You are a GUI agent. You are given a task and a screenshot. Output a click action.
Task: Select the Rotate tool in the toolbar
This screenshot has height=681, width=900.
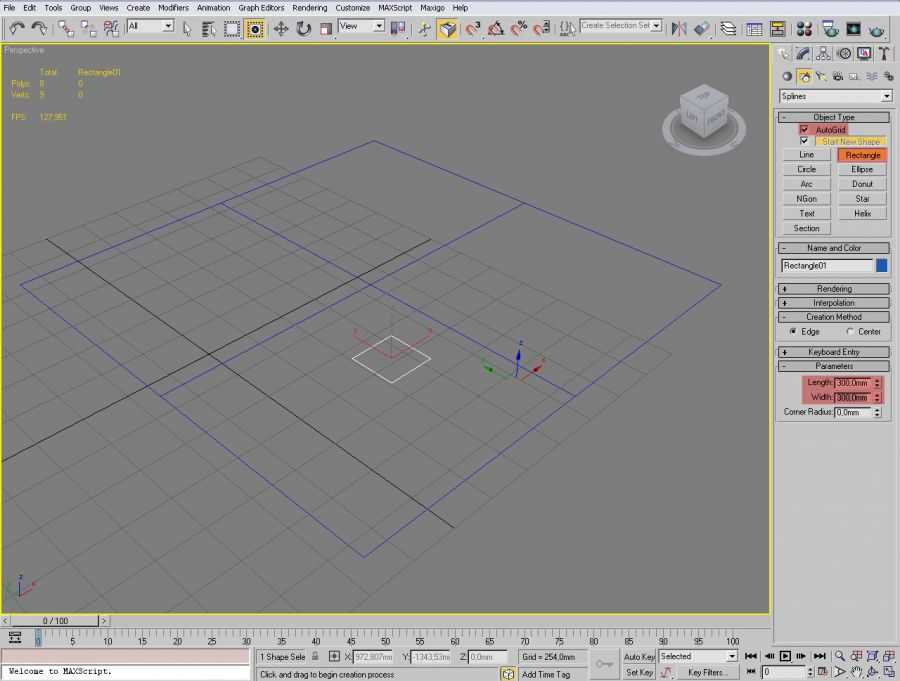click(304, 29)
